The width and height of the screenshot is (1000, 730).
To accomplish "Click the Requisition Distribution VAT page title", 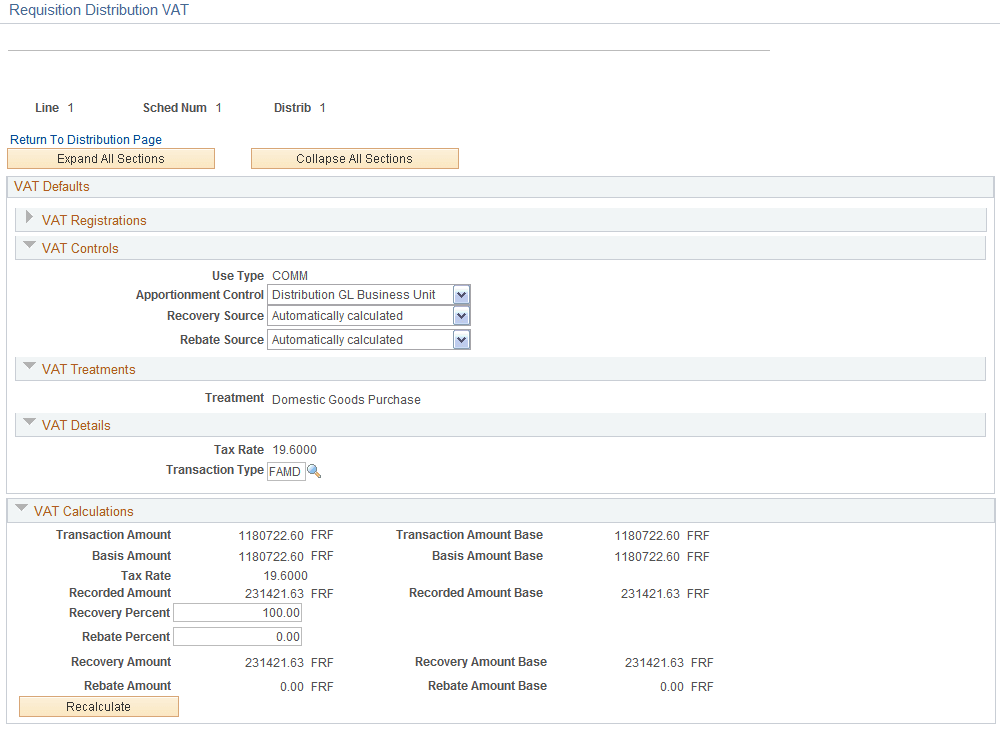I will click(x=99, y=10).
